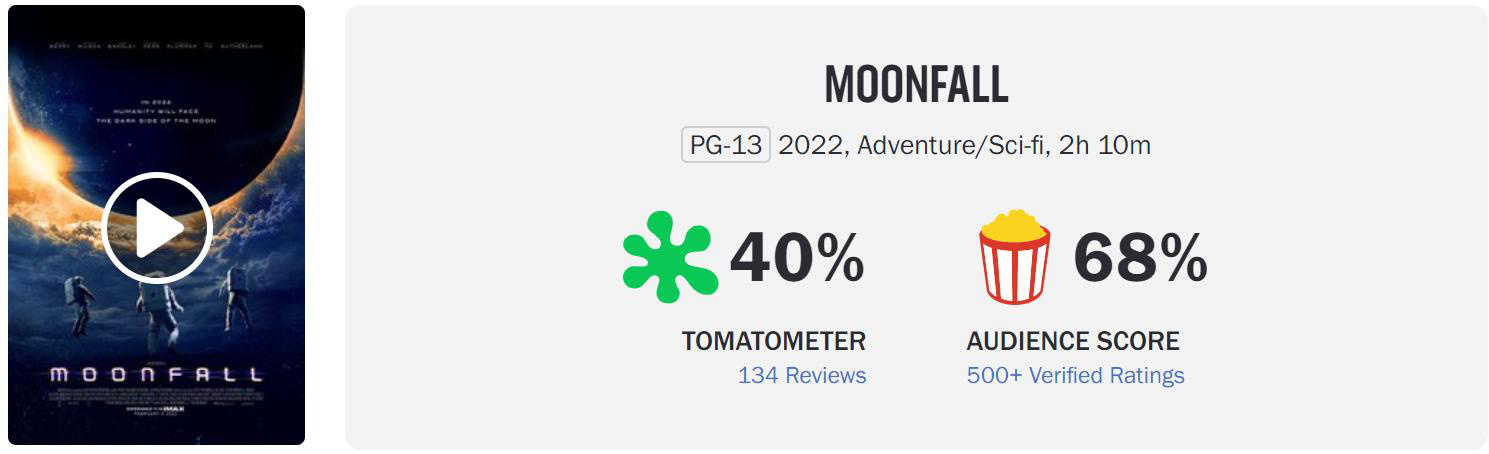This screenshot has width=1489, height=454.
Task: Select the 68% audience score
Action: [x=1140, y=257]
